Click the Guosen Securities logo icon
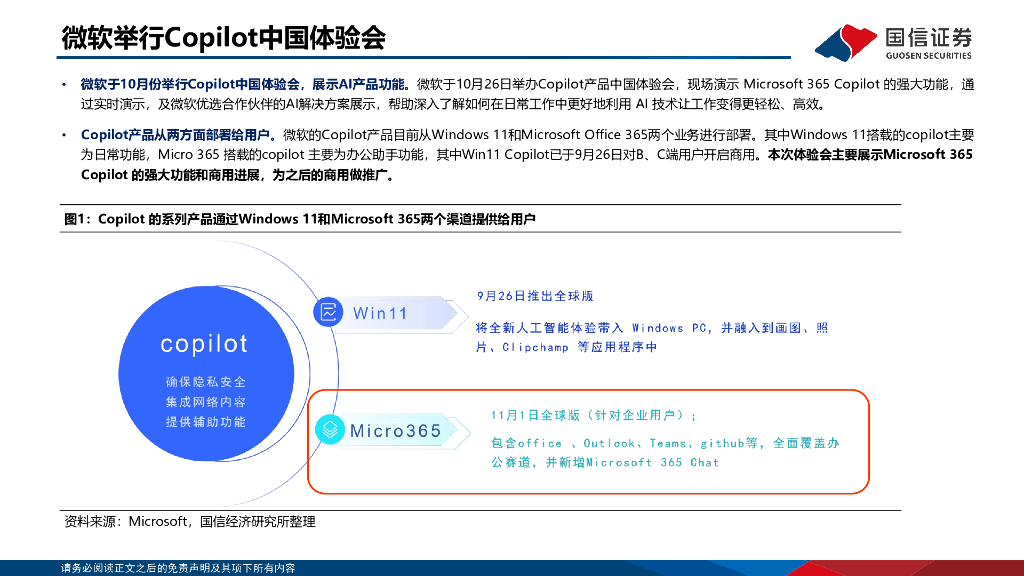 tap(846, 42)
